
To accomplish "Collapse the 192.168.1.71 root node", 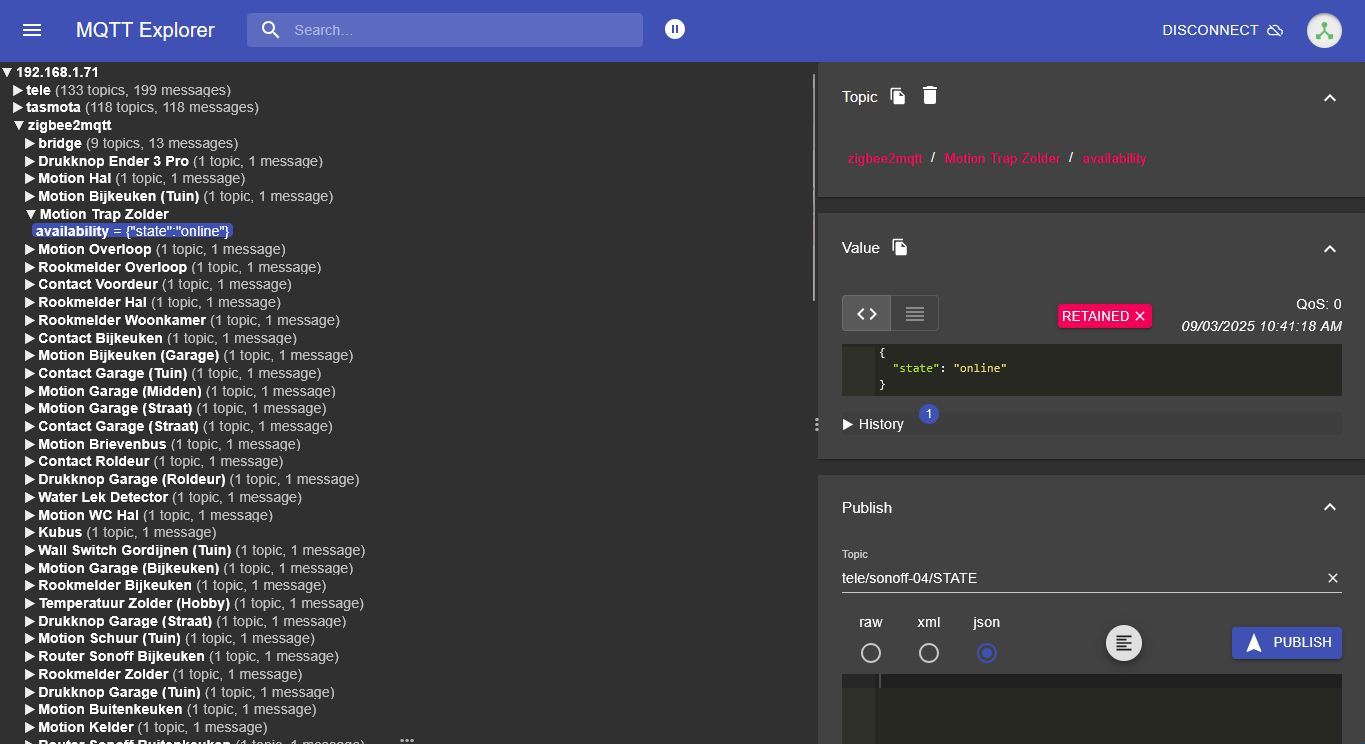I will point(7,72).
